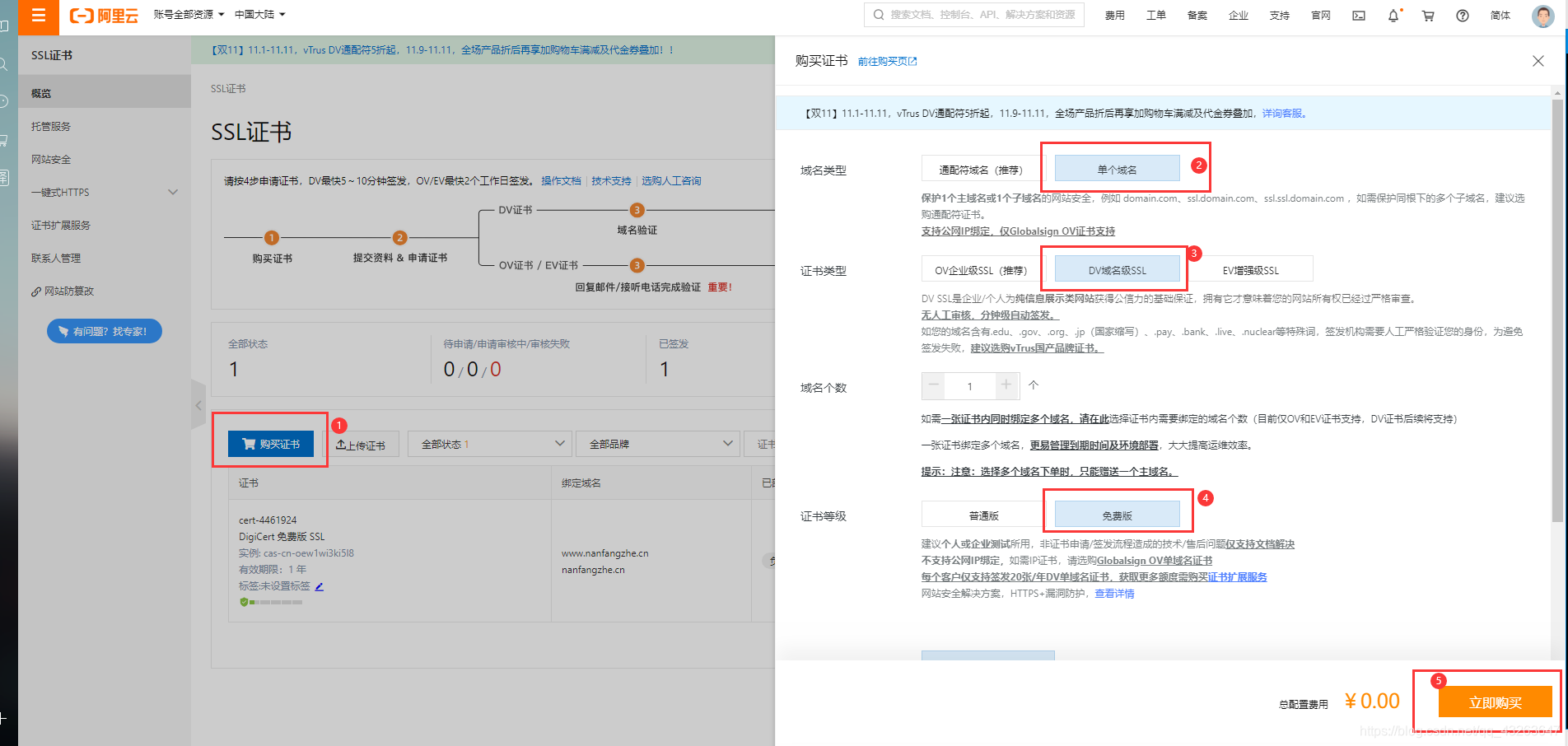Open the help question mark icon

[x=1463, y=16]
